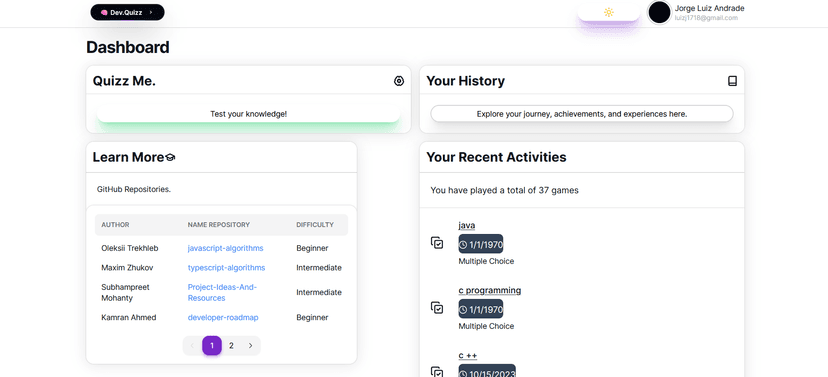The width and height of the screenshot is (828, 377).
Task: Open the java quiz activity link
Action: tap(467, 225)
